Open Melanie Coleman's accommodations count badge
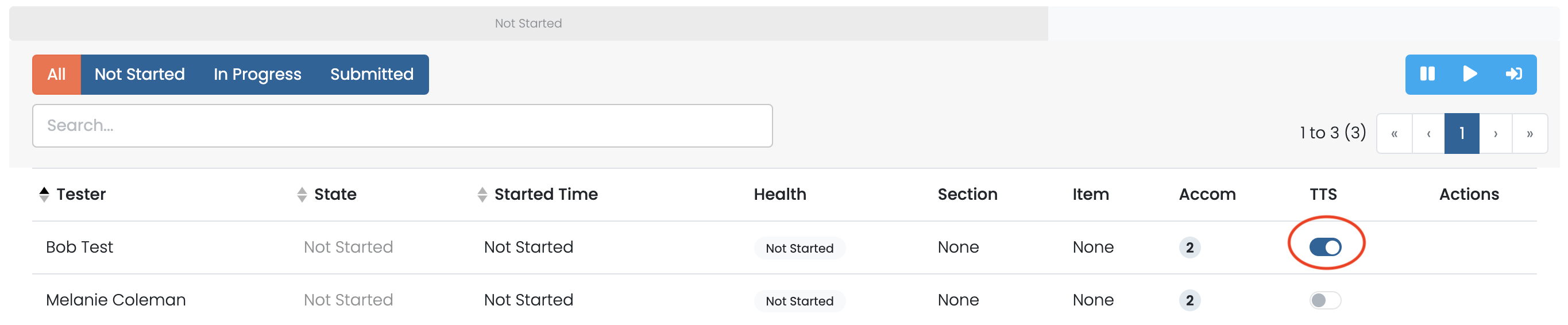This screenshot has height=325, width=1568. point(1189,300)
